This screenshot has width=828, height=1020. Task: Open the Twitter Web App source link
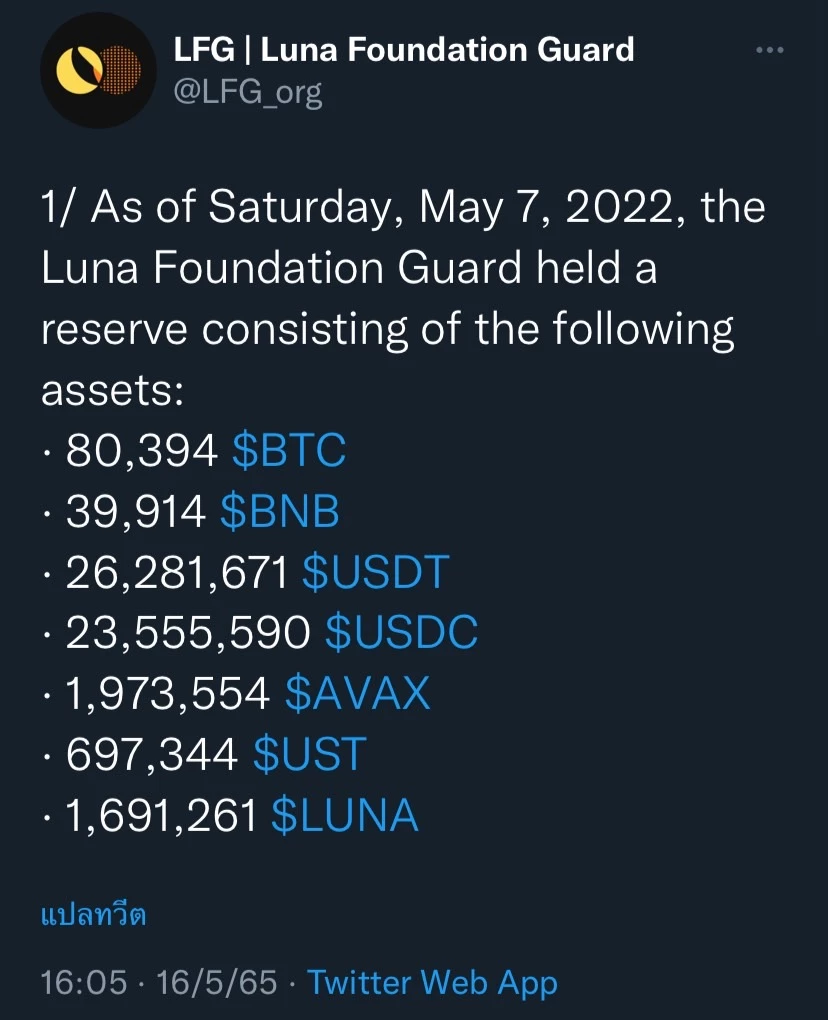tap(432, 983)
